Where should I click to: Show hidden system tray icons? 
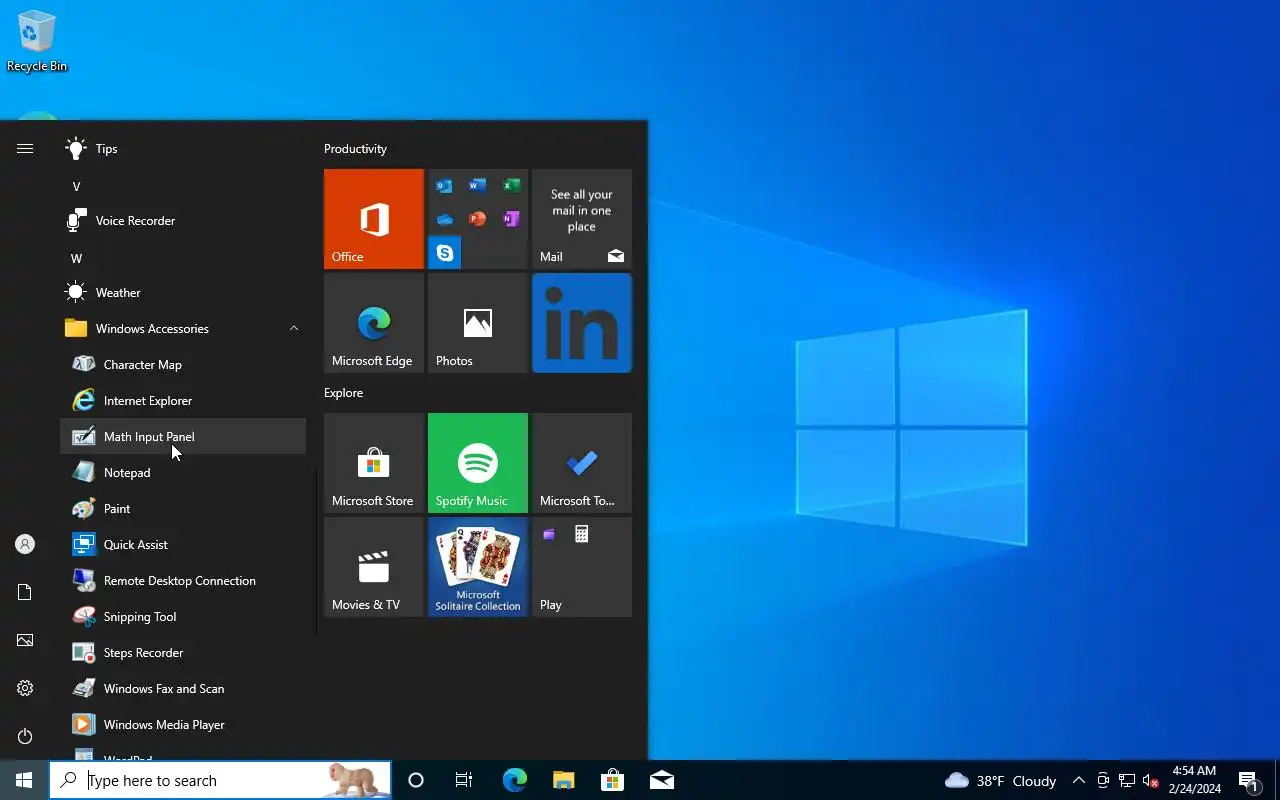[x=1078, y=780]
